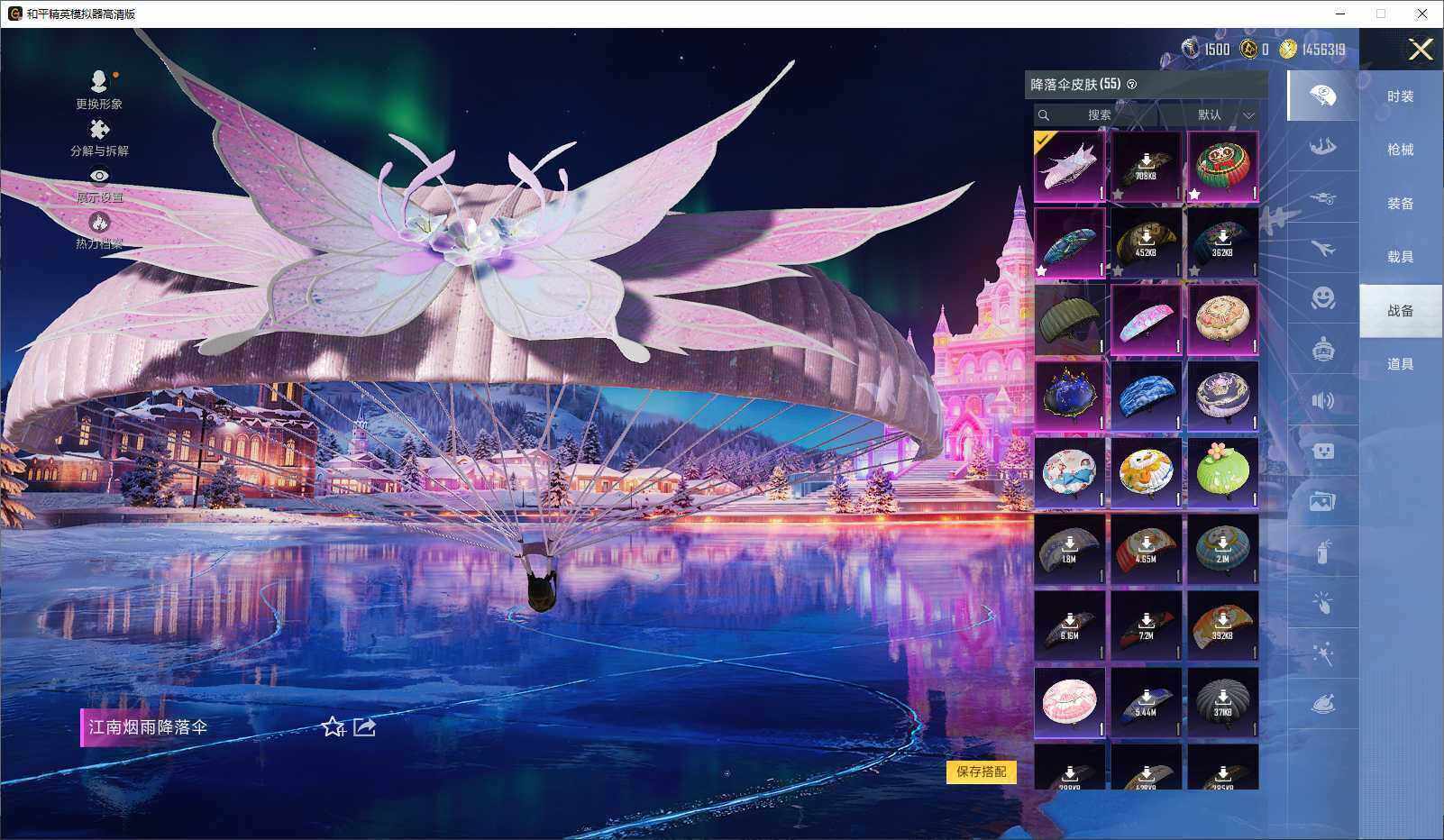1444x840 pixels.
Task: Switch to the 载具 tab
Action: point(1401,257)
